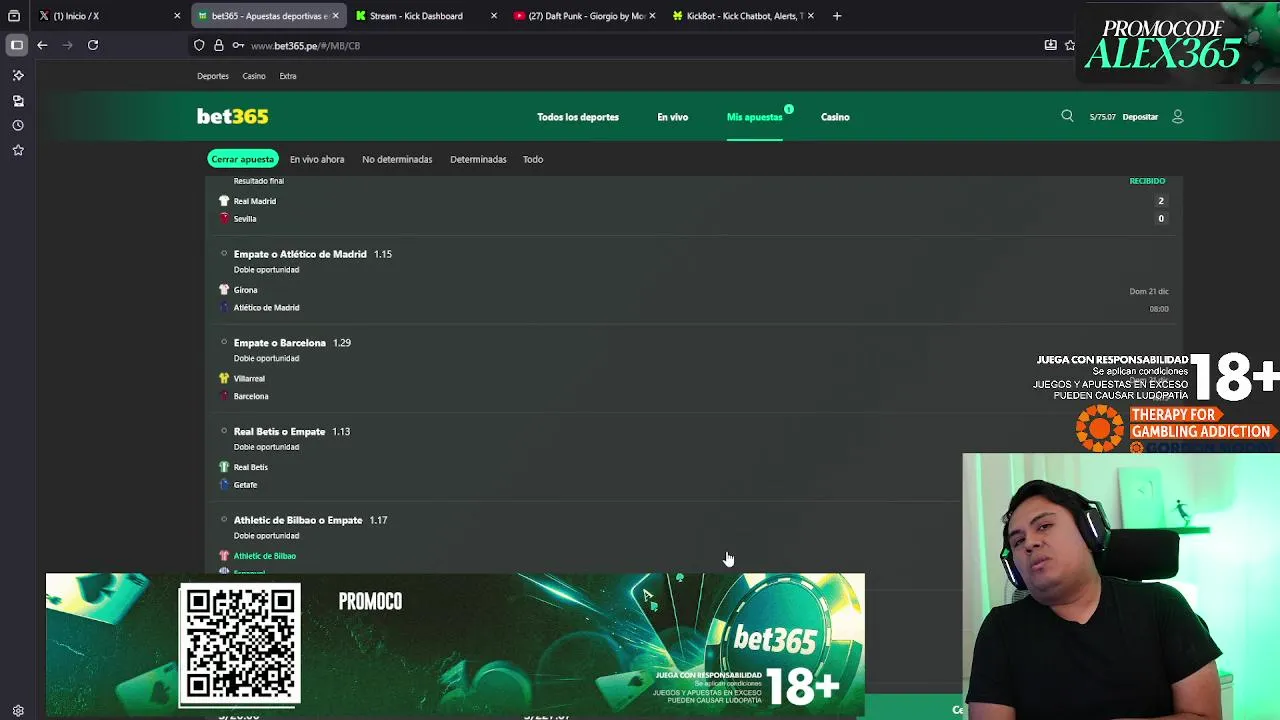Open the user account profile icon

tap(1178, 117)
